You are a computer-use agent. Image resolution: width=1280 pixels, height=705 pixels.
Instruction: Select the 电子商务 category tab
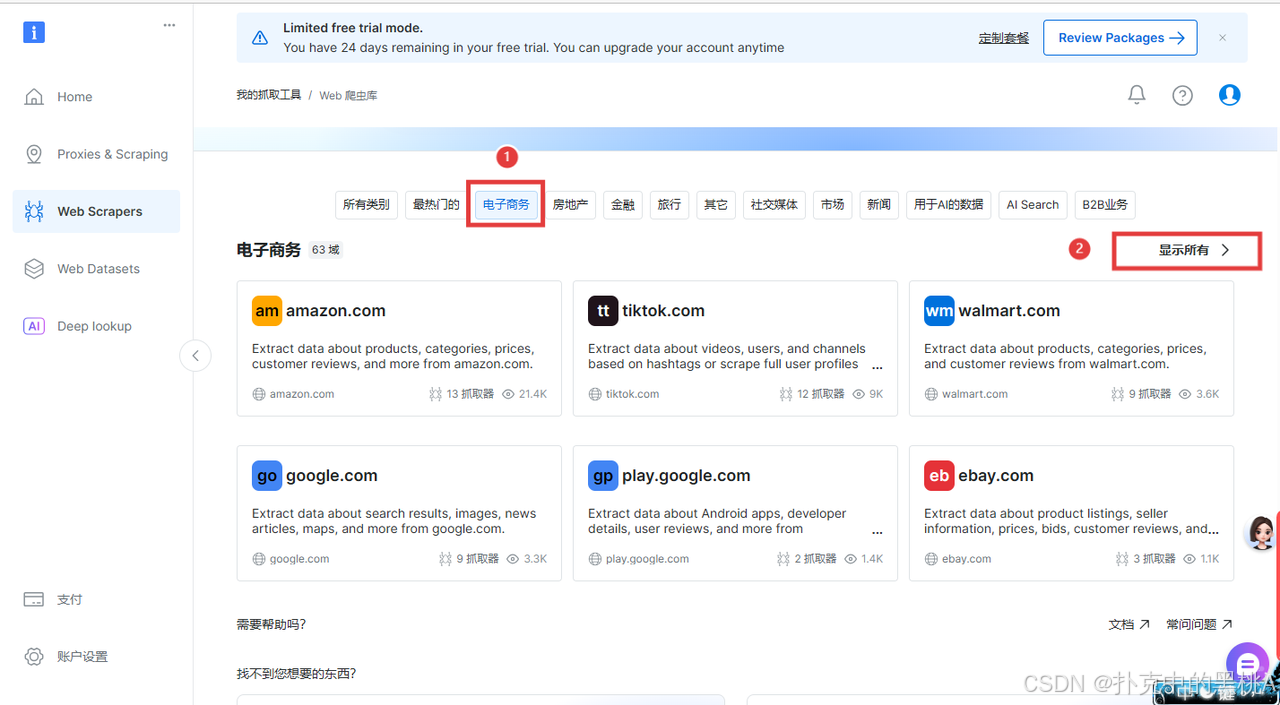click(506, 205)
